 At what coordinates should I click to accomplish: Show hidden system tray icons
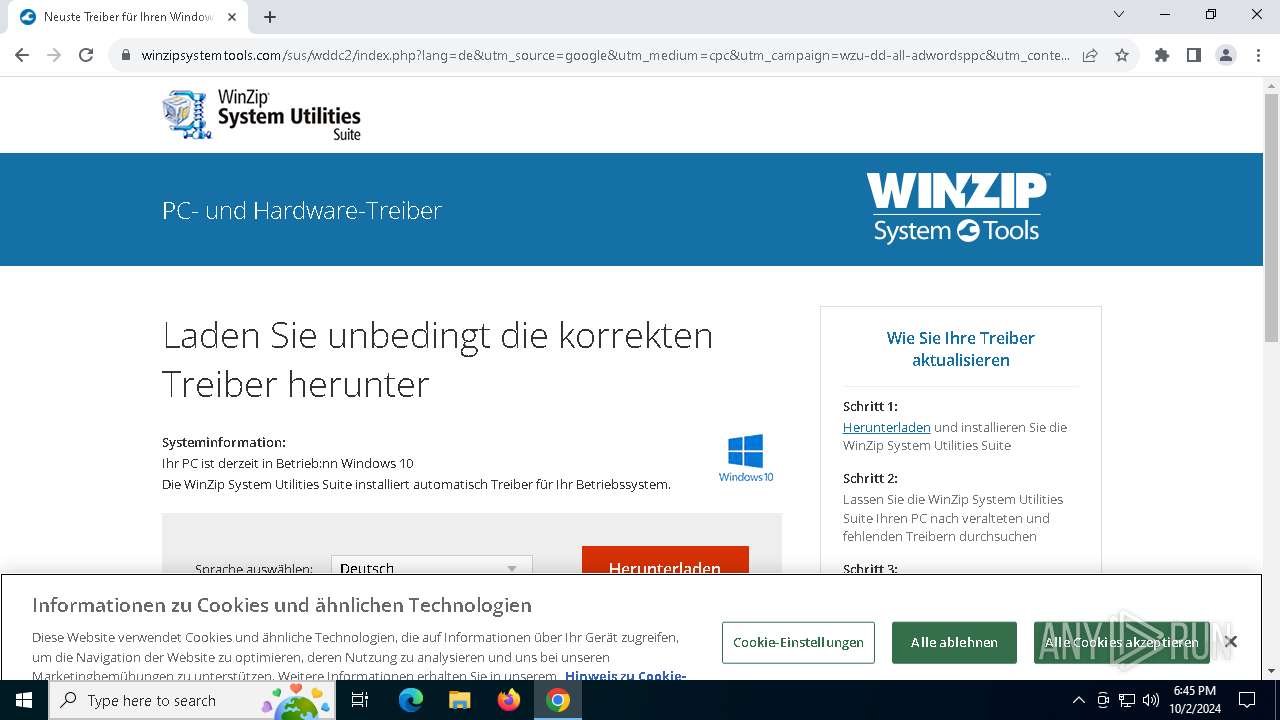coord(1078,700)
